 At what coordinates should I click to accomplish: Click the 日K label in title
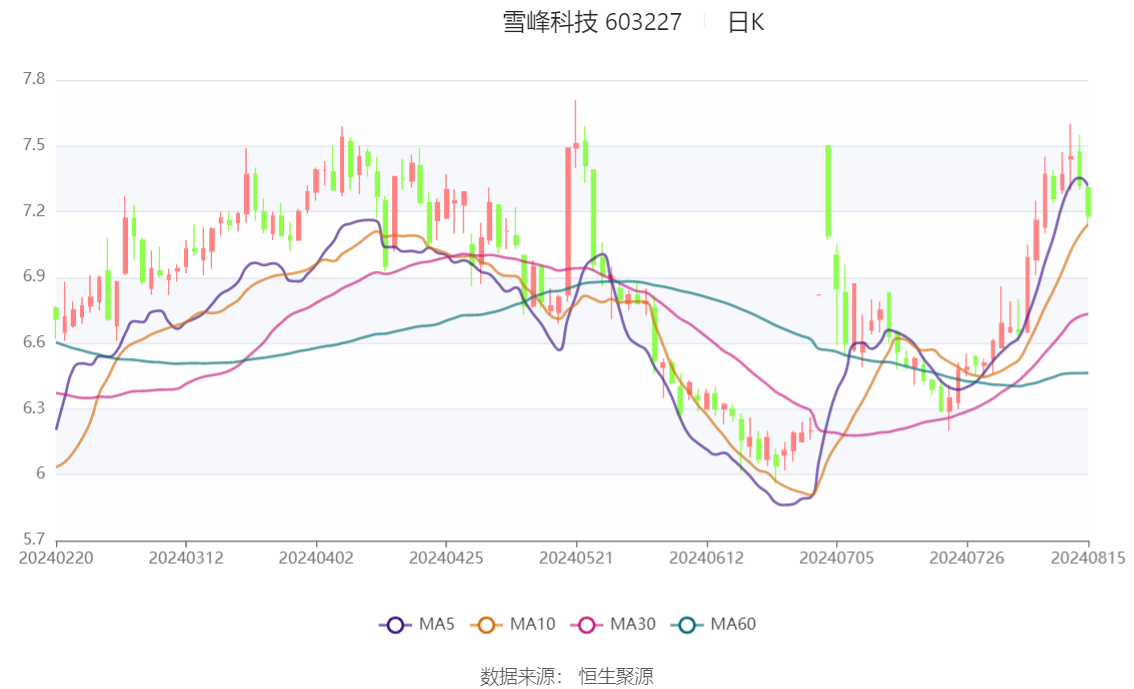[746, 22]
